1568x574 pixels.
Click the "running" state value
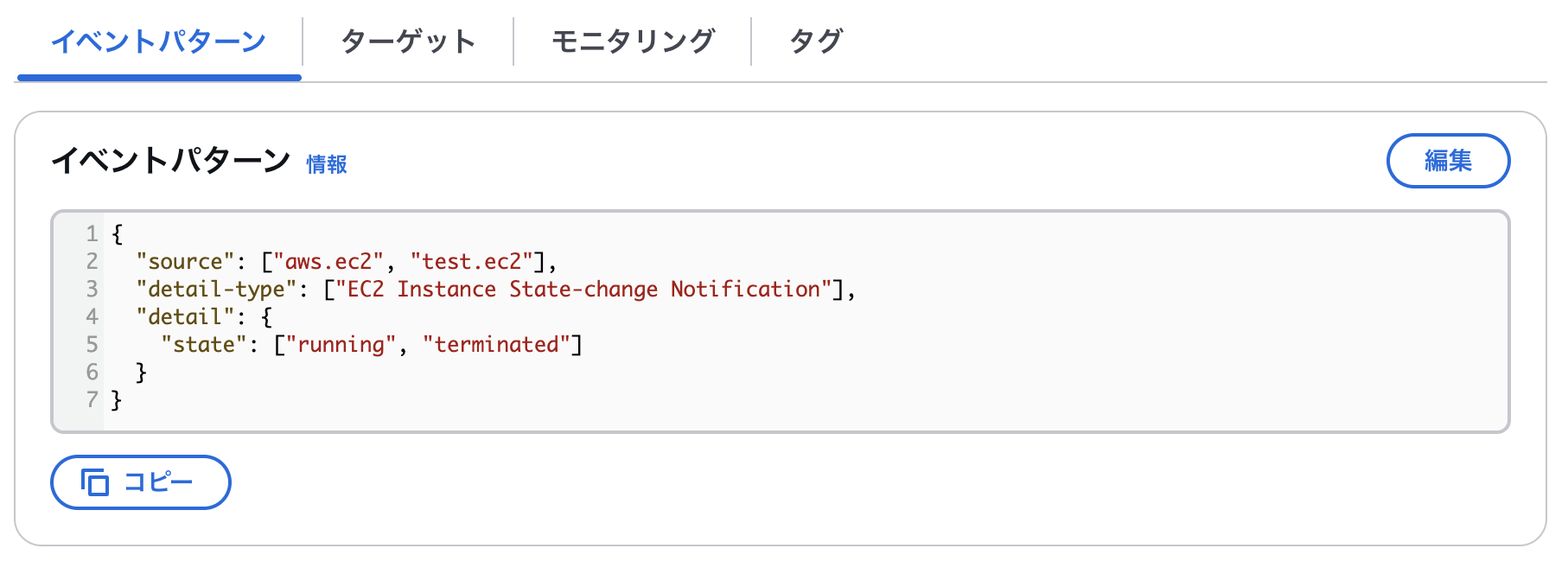coord(341,345)
